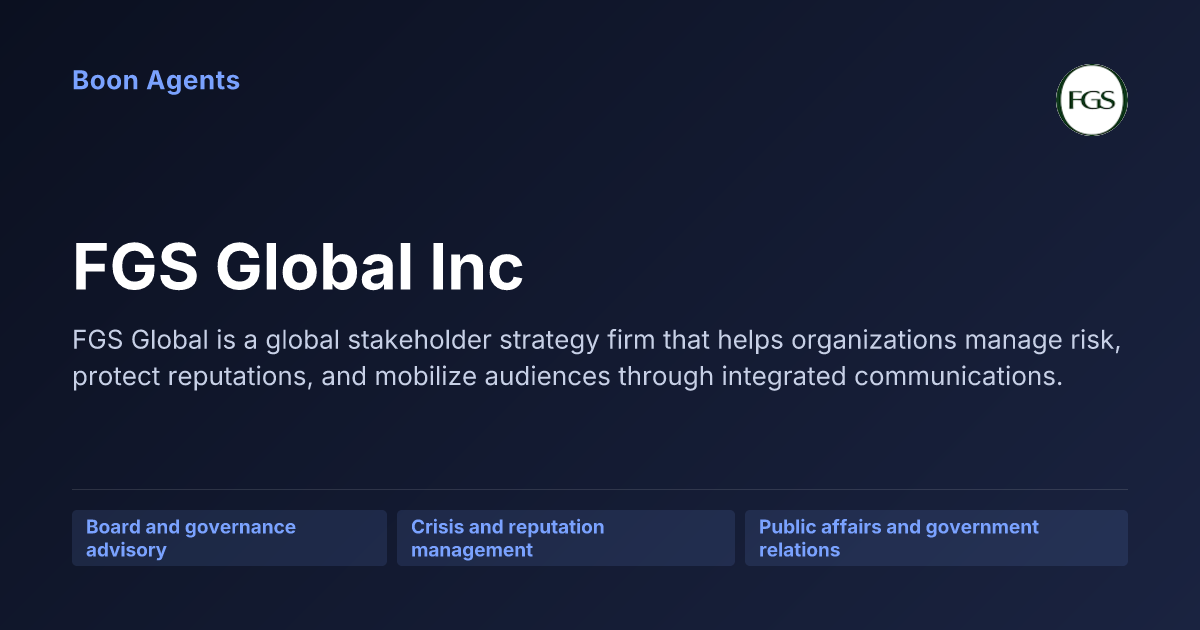
Task: Select the FGS Global Inc heading
Action: pyautogui.click(x=298, y=267)
